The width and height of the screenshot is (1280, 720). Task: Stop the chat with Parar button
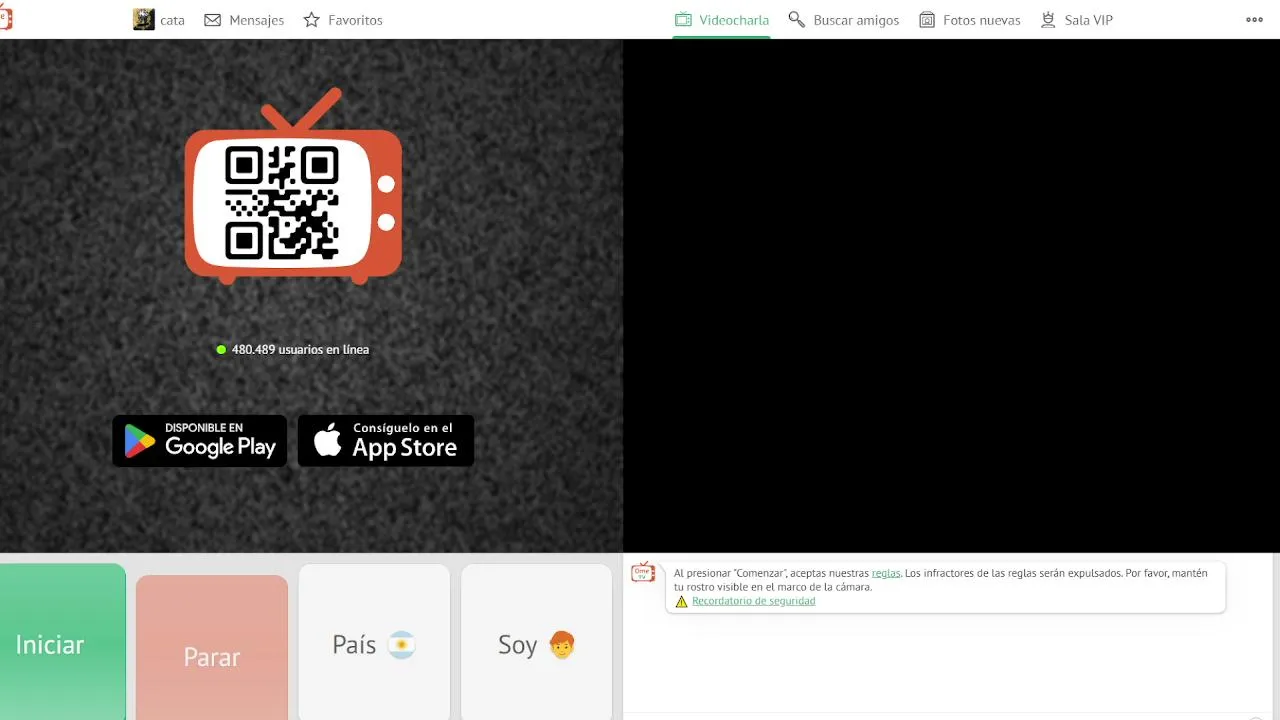click(x=212, y=648)
